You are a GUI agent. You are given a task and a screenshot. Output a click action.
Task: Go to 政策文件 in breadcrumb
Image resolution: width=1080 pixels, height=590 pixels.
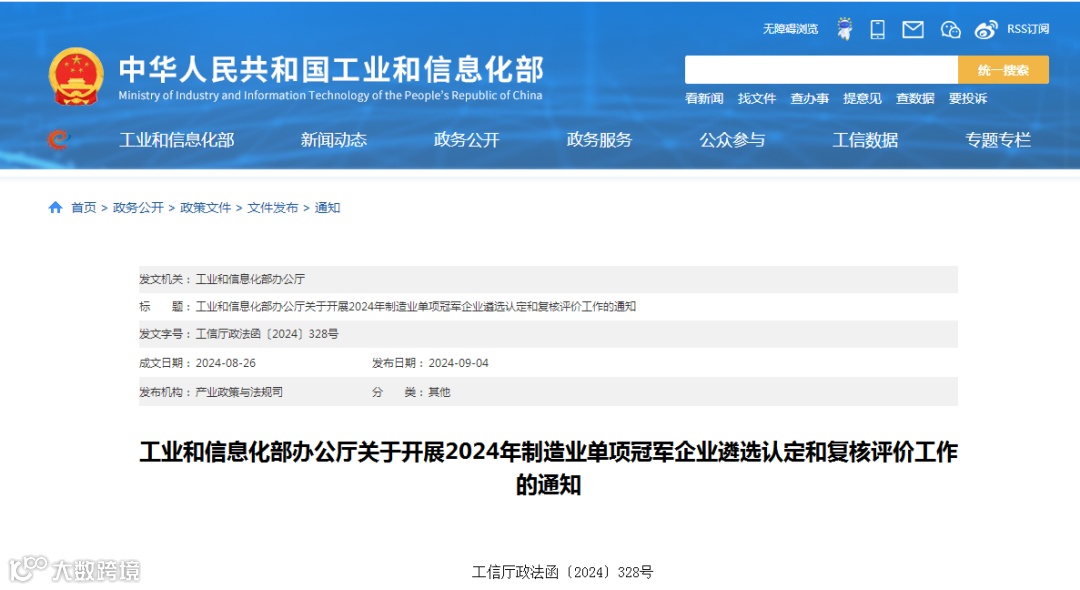coord(205,207)
